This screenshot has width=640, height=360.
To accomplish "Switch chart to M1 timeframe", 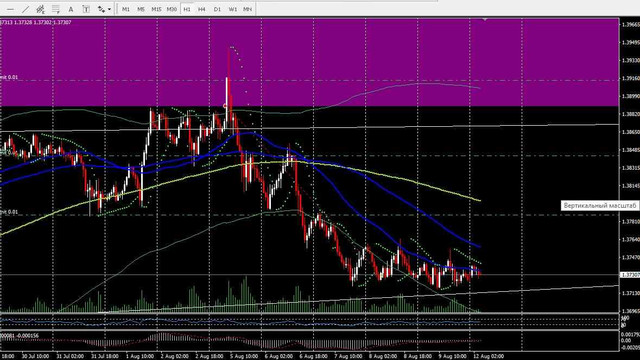I will coord(126,9).
